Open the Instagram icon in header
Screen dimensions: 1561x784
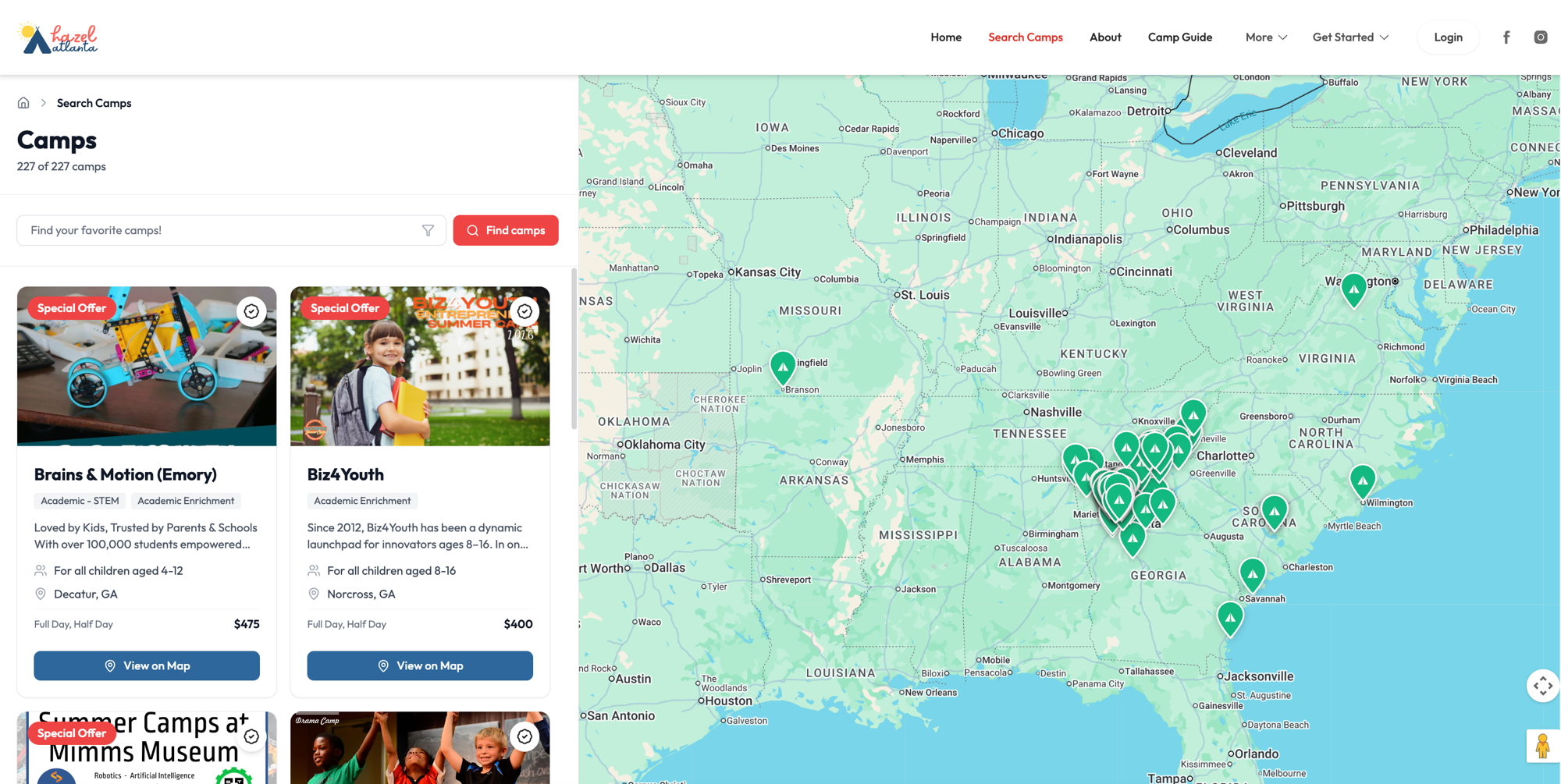1540,37
